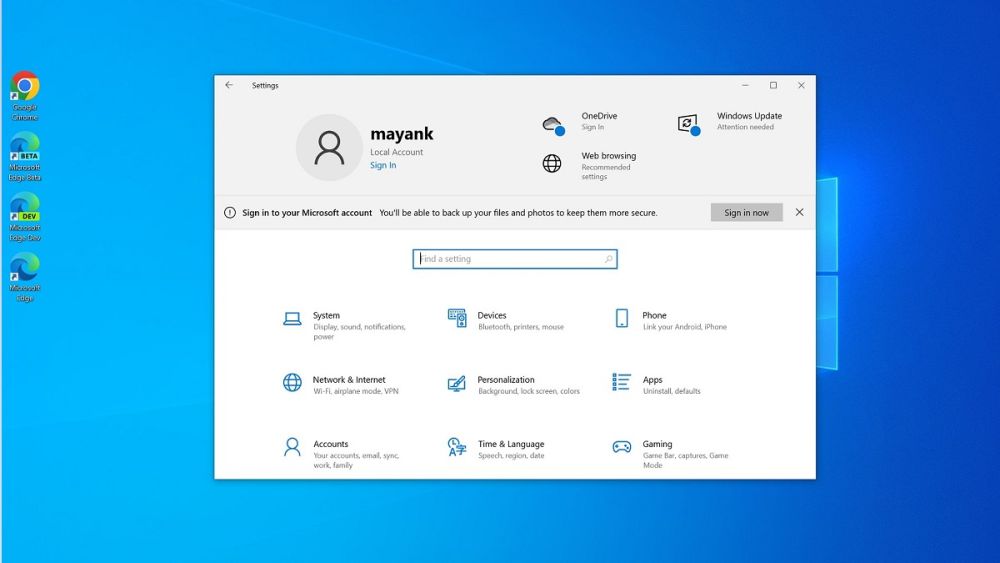Open the Personalization category label
Screen dimensions: 1000x563
(506, 379)
